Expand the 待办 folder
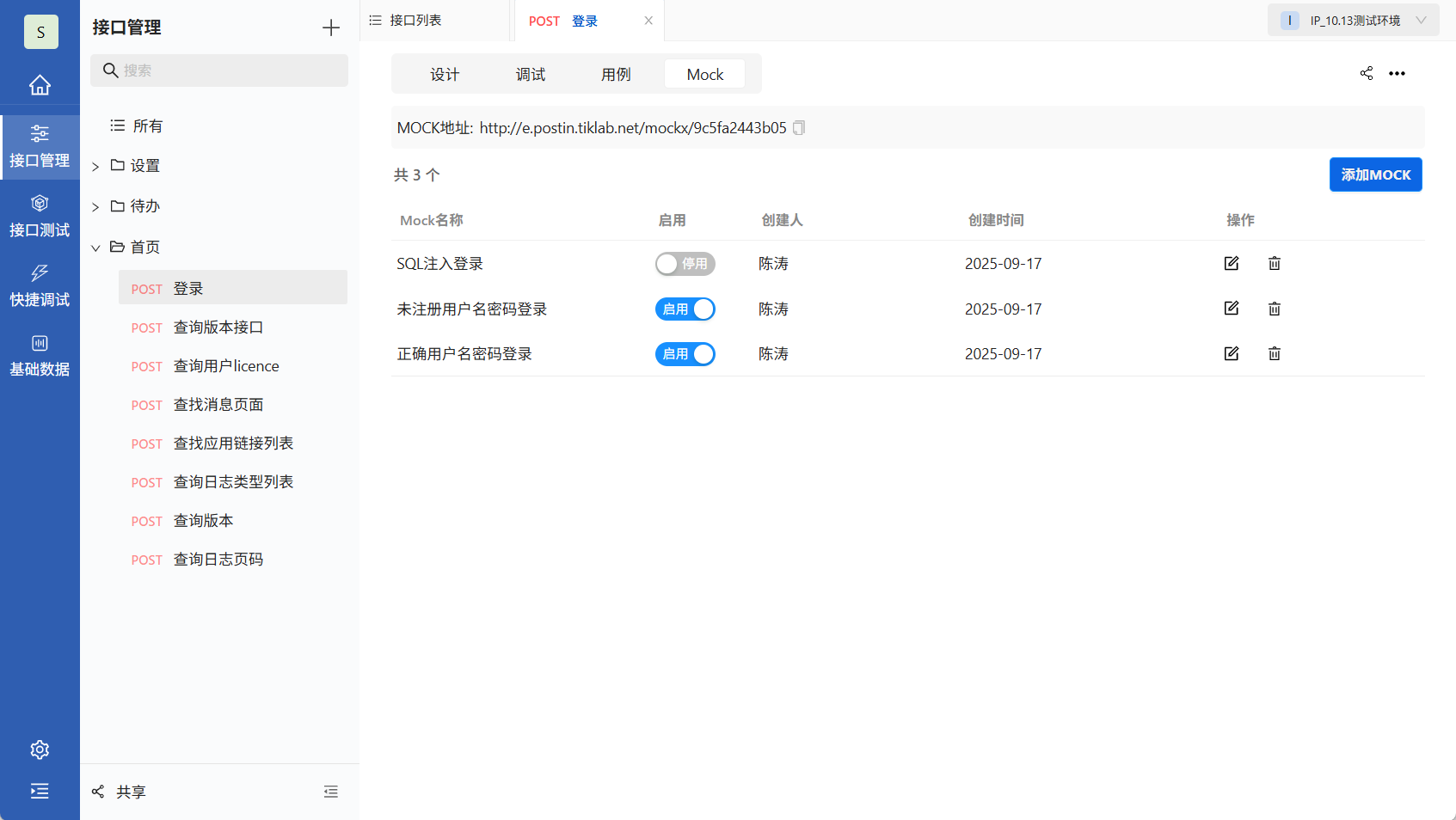This screenshot has width=1456, height=820. tap(95, 205)
